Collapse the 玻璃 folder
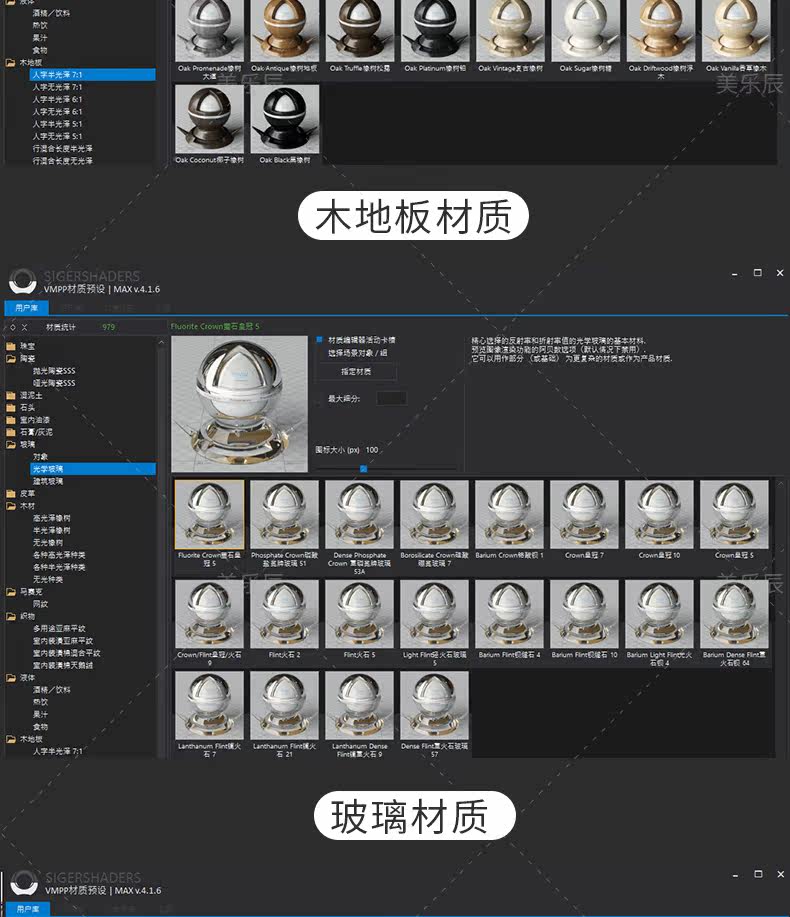The width and height of the screenshot is (790, 917). pos(11,444)
